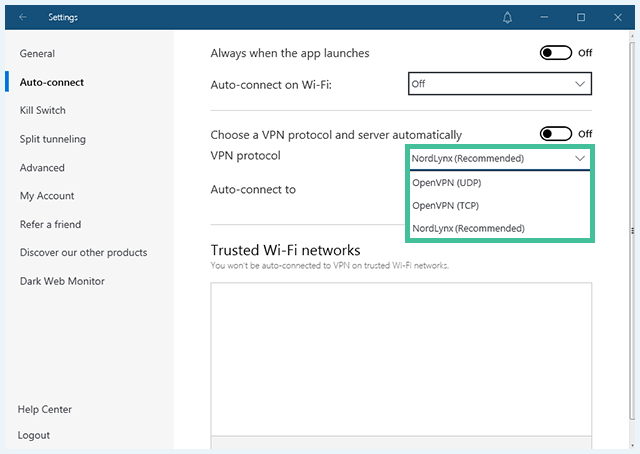The width and height of the screenshot is (640, 454).
Task: Click the Trusted Wi-Fi networks heading
Action: (x=285, y=250)
